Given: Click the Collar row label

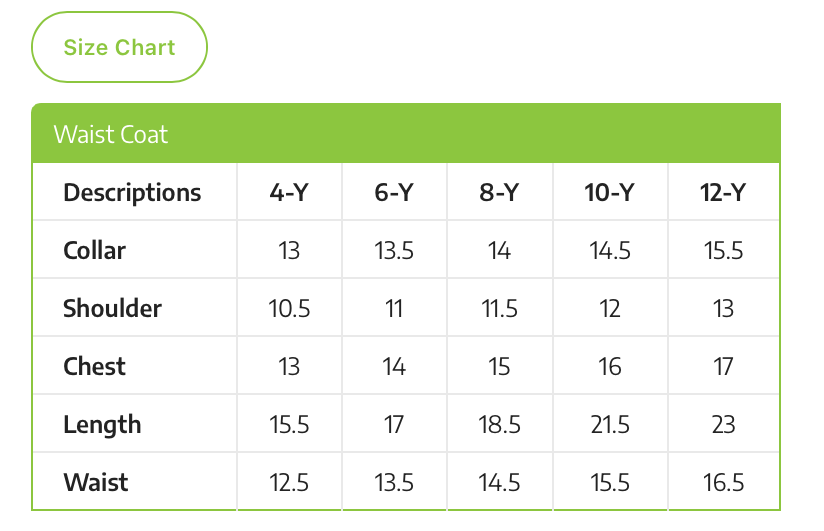Looking at the screenshot, I should tap(94, 250).
